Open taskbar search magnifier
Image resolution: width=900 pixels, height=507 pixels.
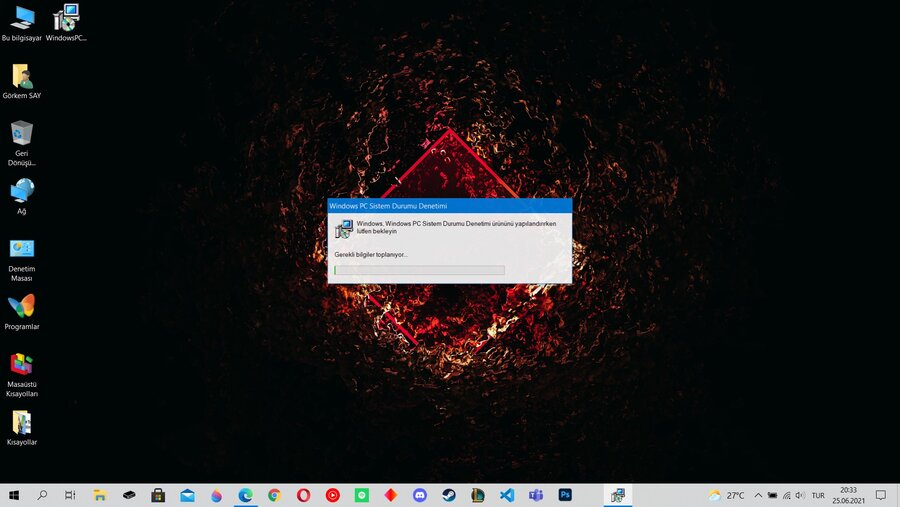[42, 495]
